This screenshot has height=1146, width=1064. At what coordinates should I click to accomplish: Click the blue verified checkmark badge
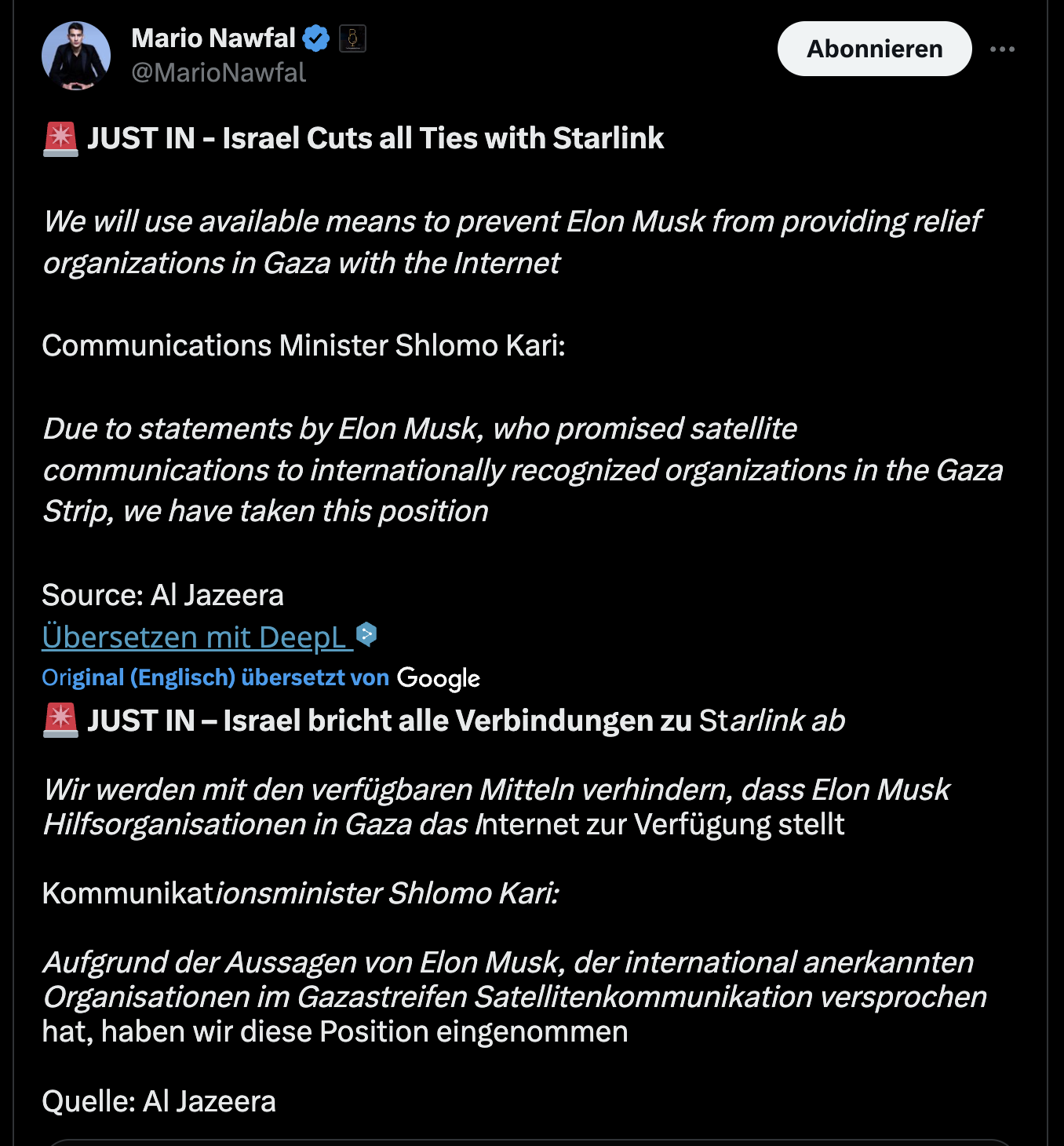[315, 38]
